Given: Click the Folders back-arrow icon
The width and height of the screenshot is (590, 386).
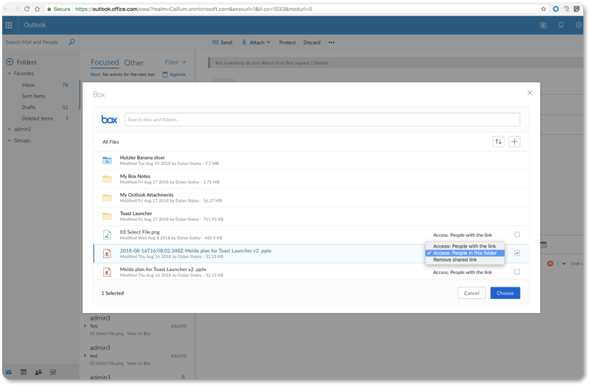Looking at the screenshot, I should click(10, 62).
